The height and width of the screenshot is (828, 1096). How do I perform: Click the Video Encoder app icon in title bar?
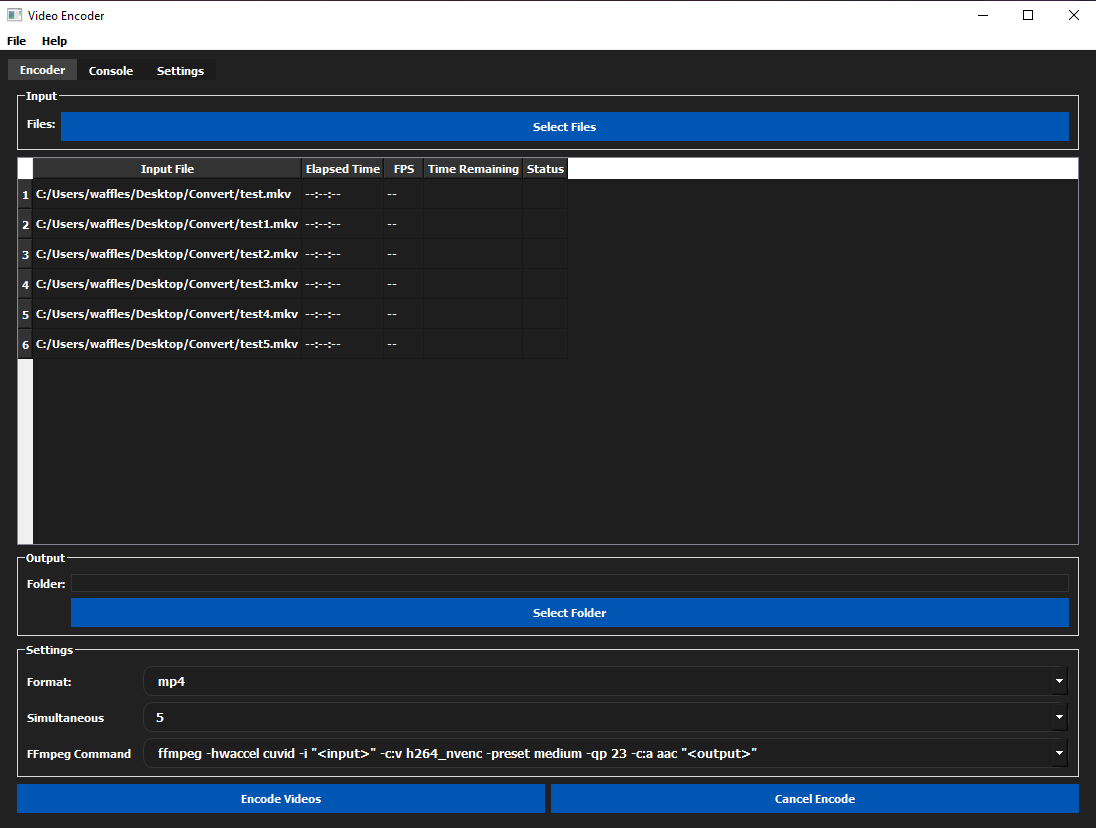coord(14,15)
